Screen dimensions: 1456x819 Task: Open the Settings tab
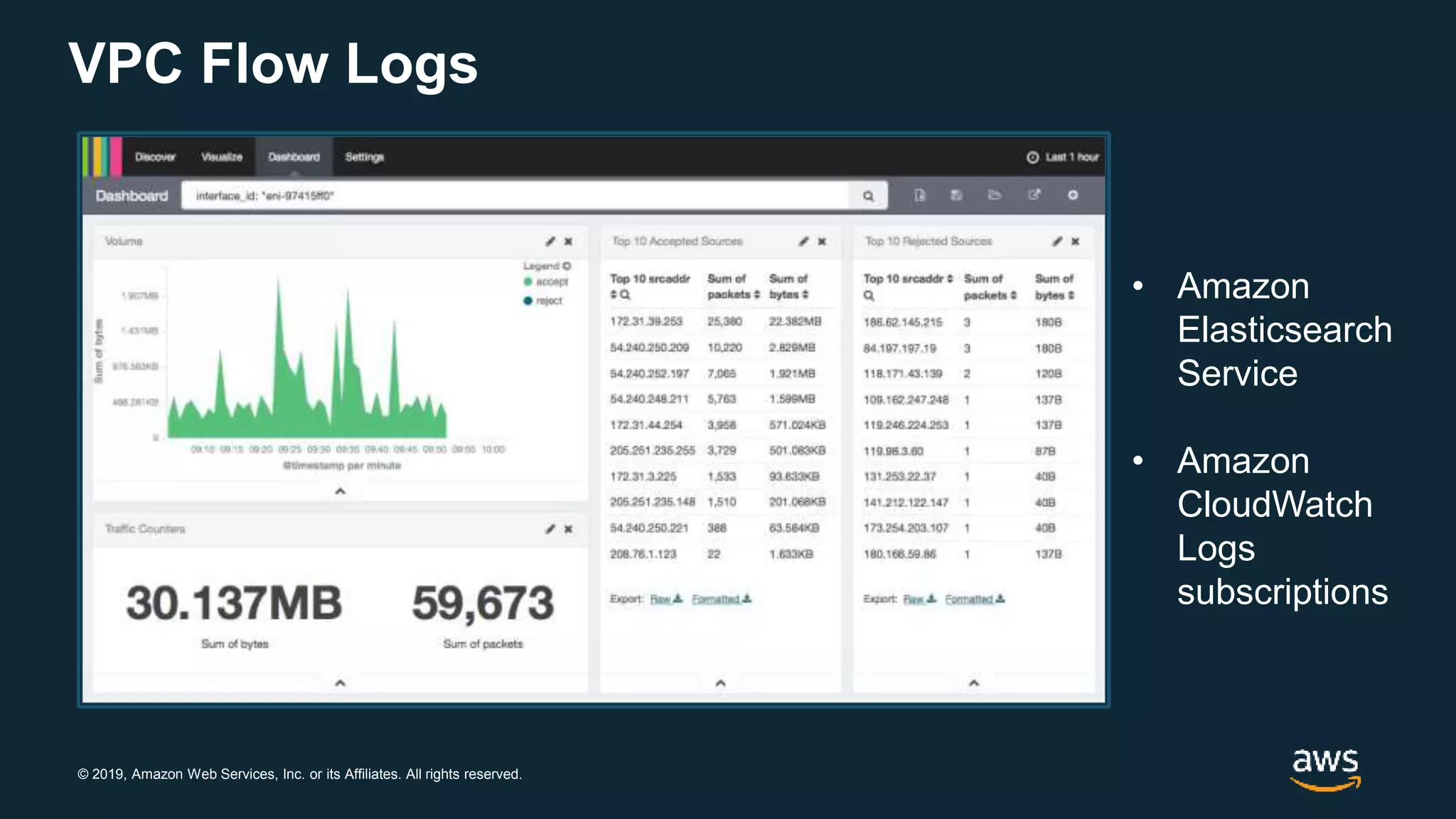pos(364,157)
